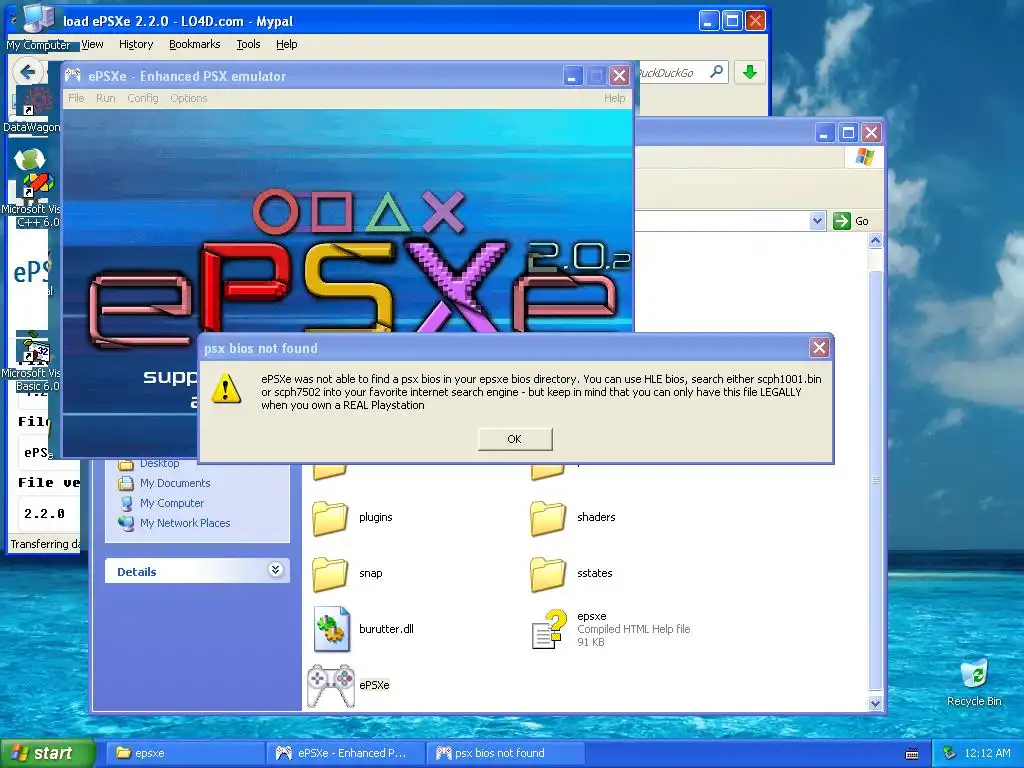This screenshot has width=1024, height=768.
Task: Click the taskbar keyboard language icon
Action: pyautogui.click(x=912, y=754)
